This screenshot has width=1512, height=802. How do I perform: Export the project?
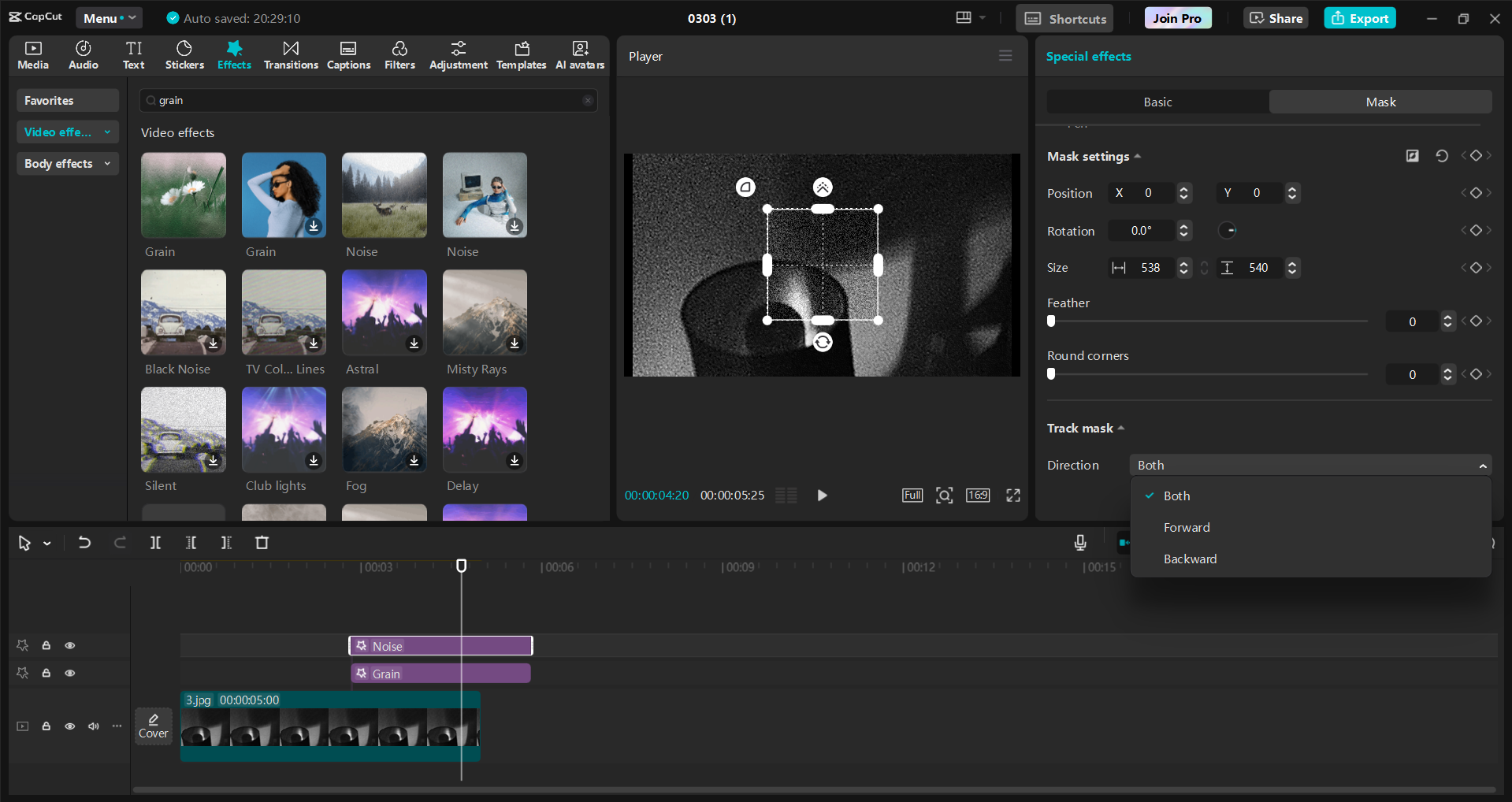(1359, 17)
